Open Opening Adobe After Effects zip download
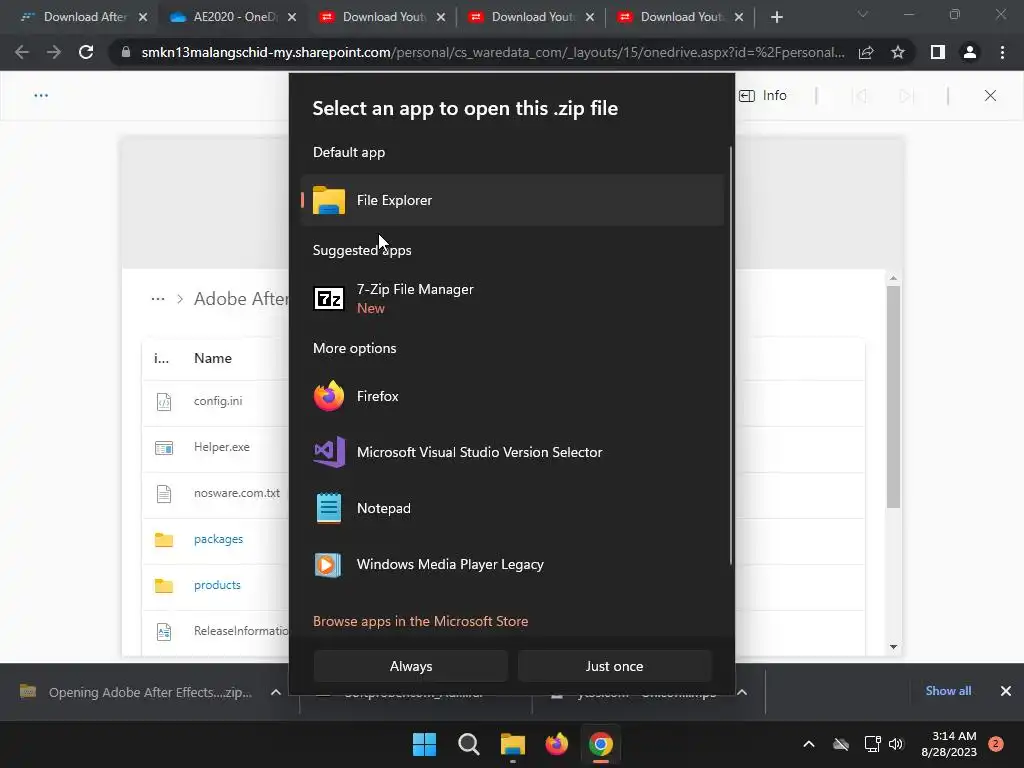 pos(136,692)
